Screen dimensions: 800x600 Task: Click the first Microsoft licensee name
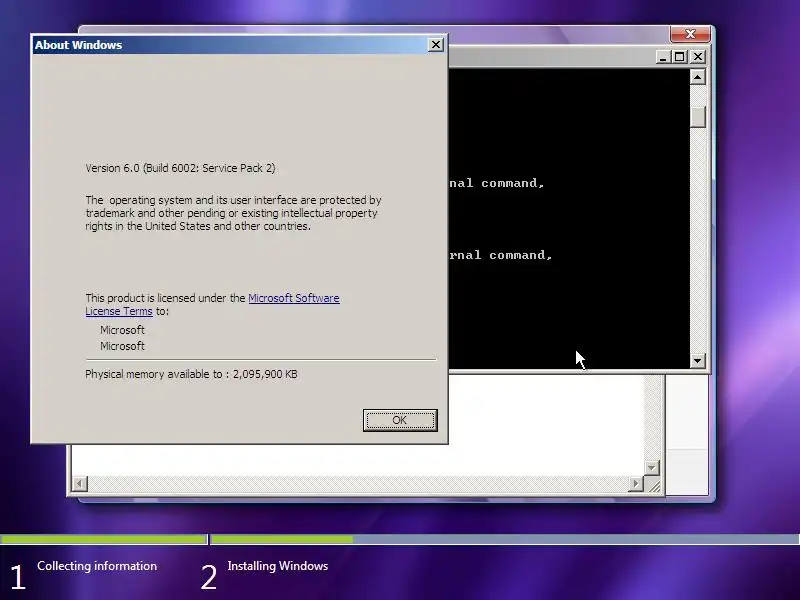click(122, 330)
